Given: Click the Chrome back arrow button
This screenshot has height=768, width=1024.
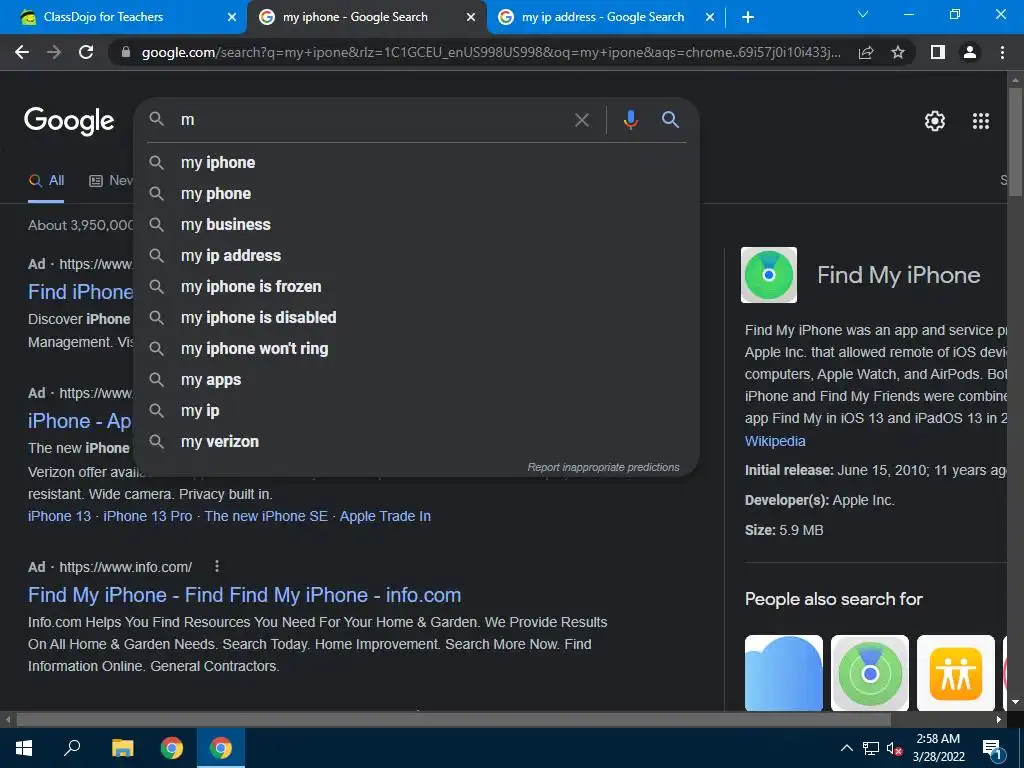Looking at the screenshot, I should pyautogui.click(x=22, y=52).
